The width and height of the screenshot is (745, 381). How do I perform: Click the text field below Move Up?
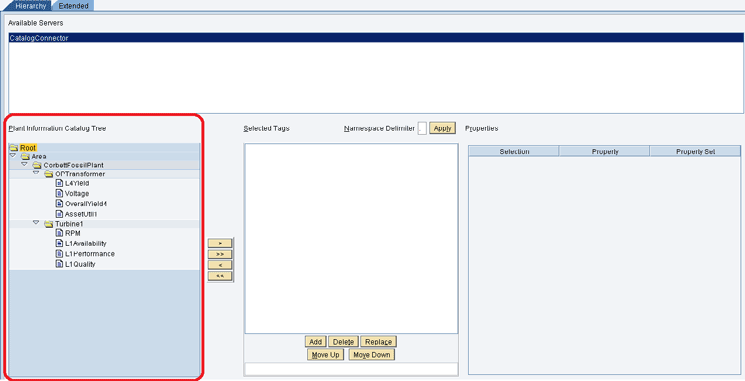click(x=351, y=369)
